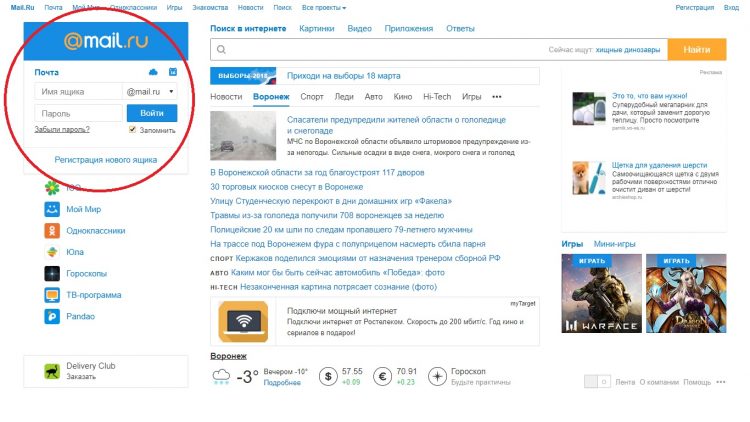
Task: Switch to Леди news tab
Action: coord(344,97)
